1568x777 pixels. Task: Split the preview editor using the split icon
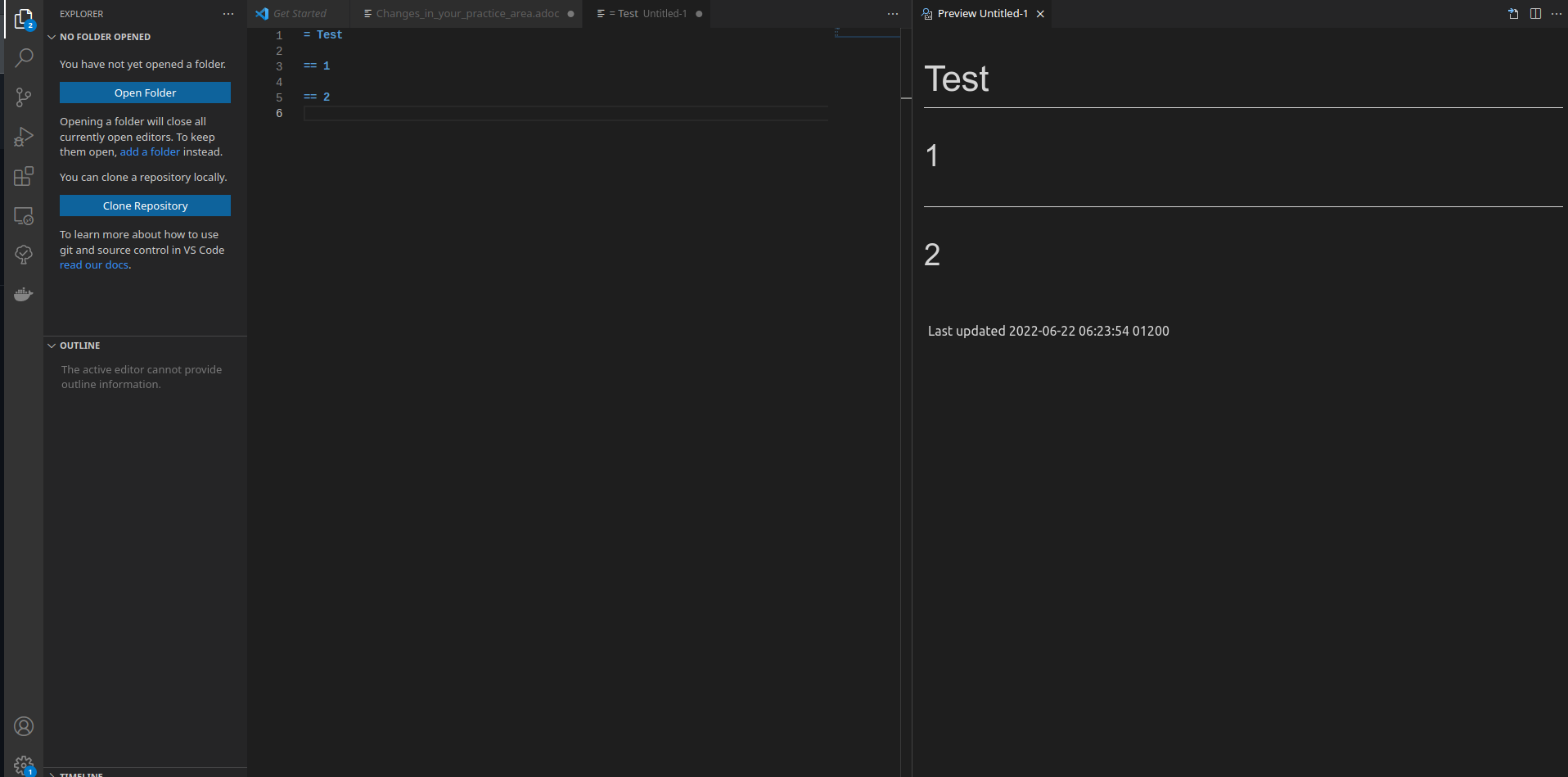coord(1534,13)
